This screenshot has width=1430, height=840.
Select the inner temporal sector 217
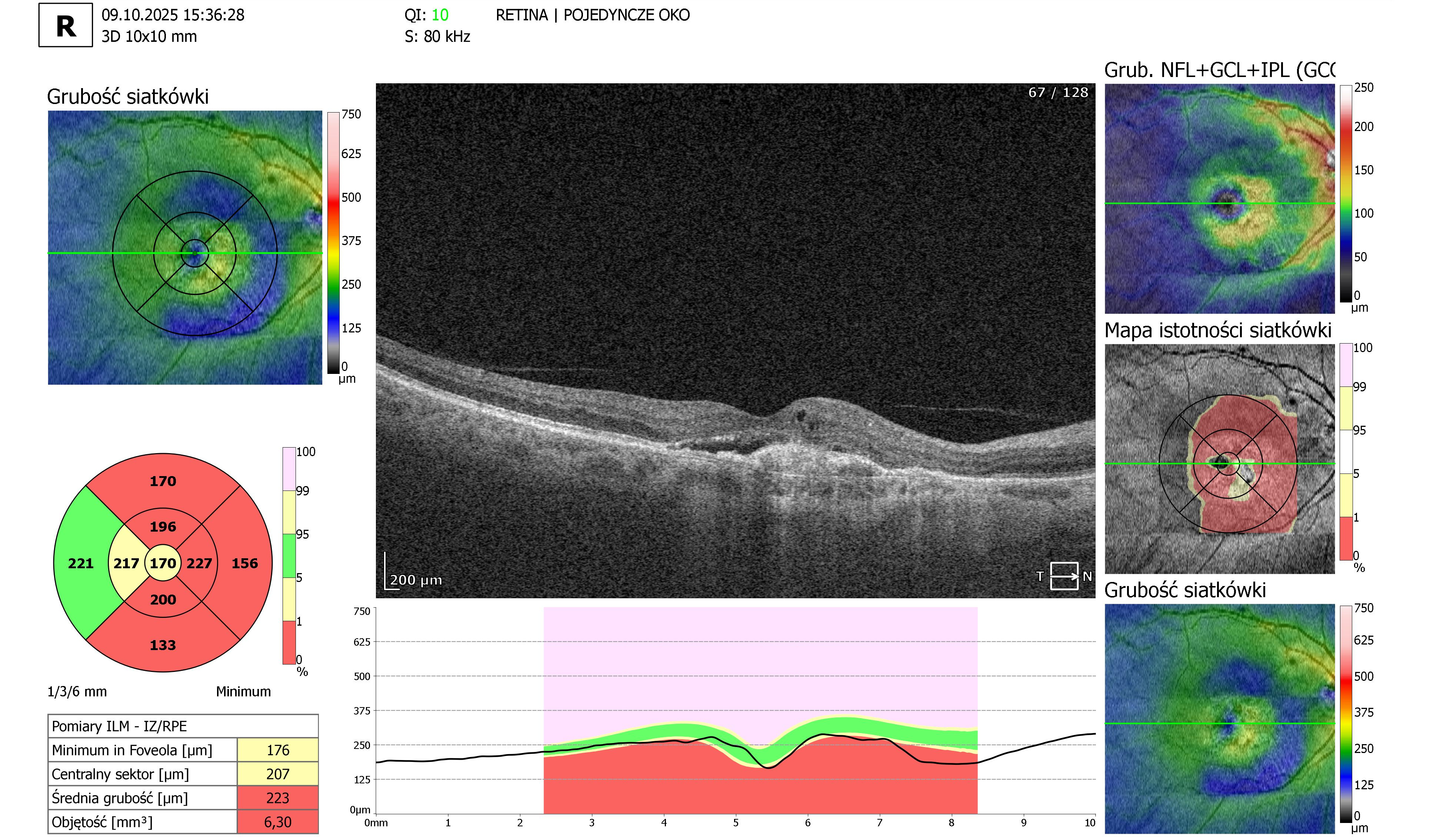[x=126, y=563]
